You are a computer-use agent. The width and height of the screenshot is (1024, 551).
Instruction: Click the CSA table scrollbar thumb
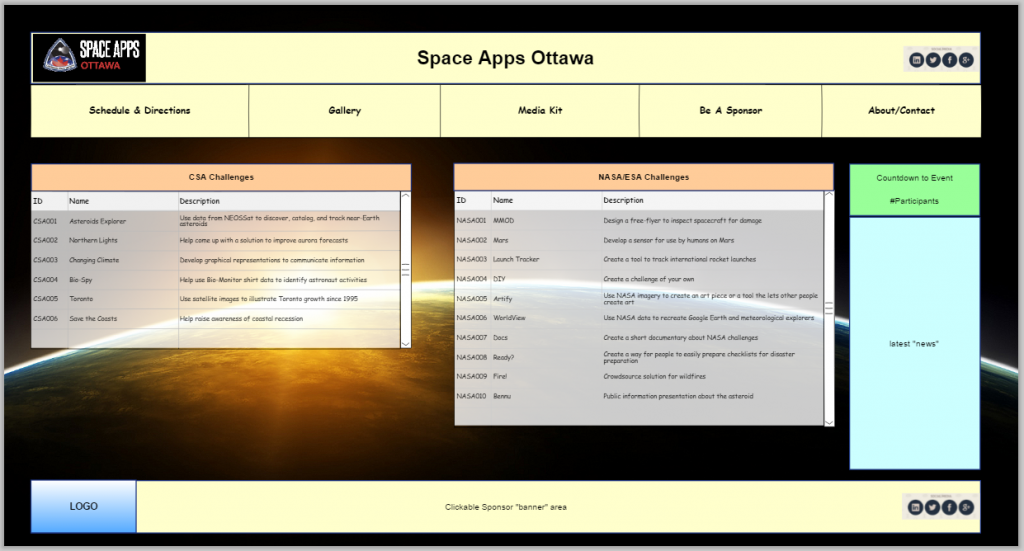point(406,270)
